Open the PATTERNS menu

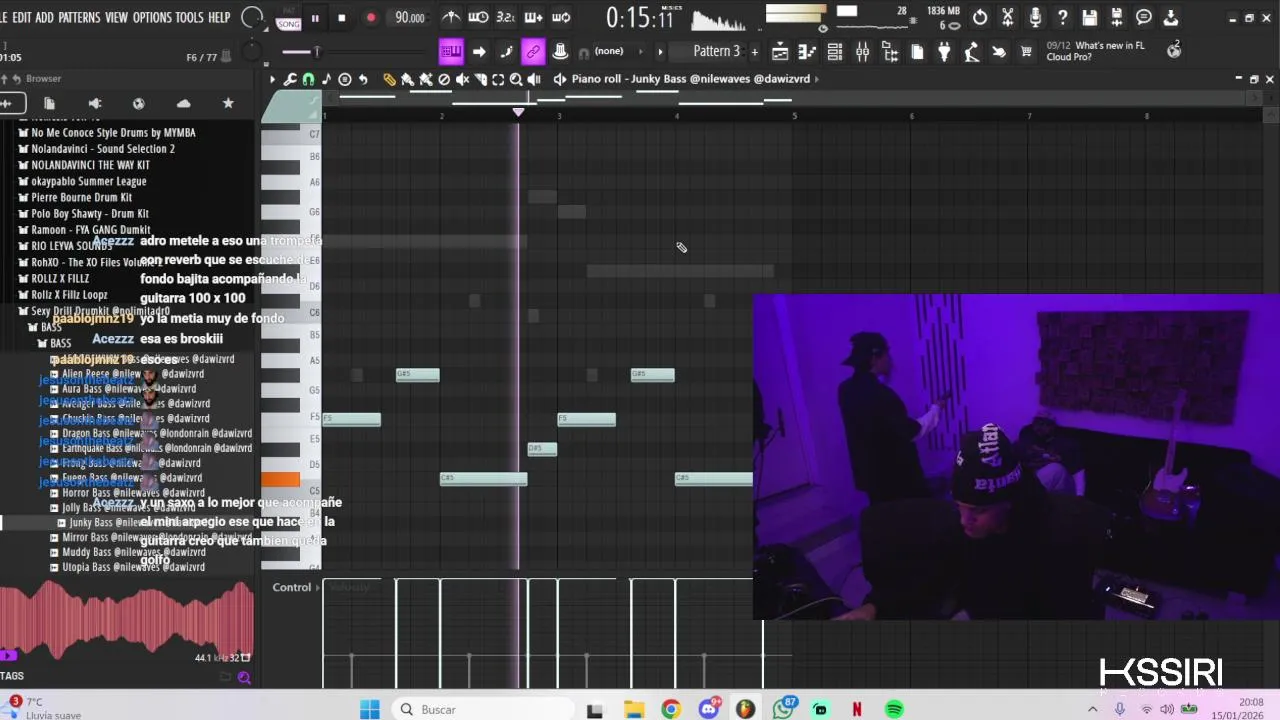[x=79, y=18]
